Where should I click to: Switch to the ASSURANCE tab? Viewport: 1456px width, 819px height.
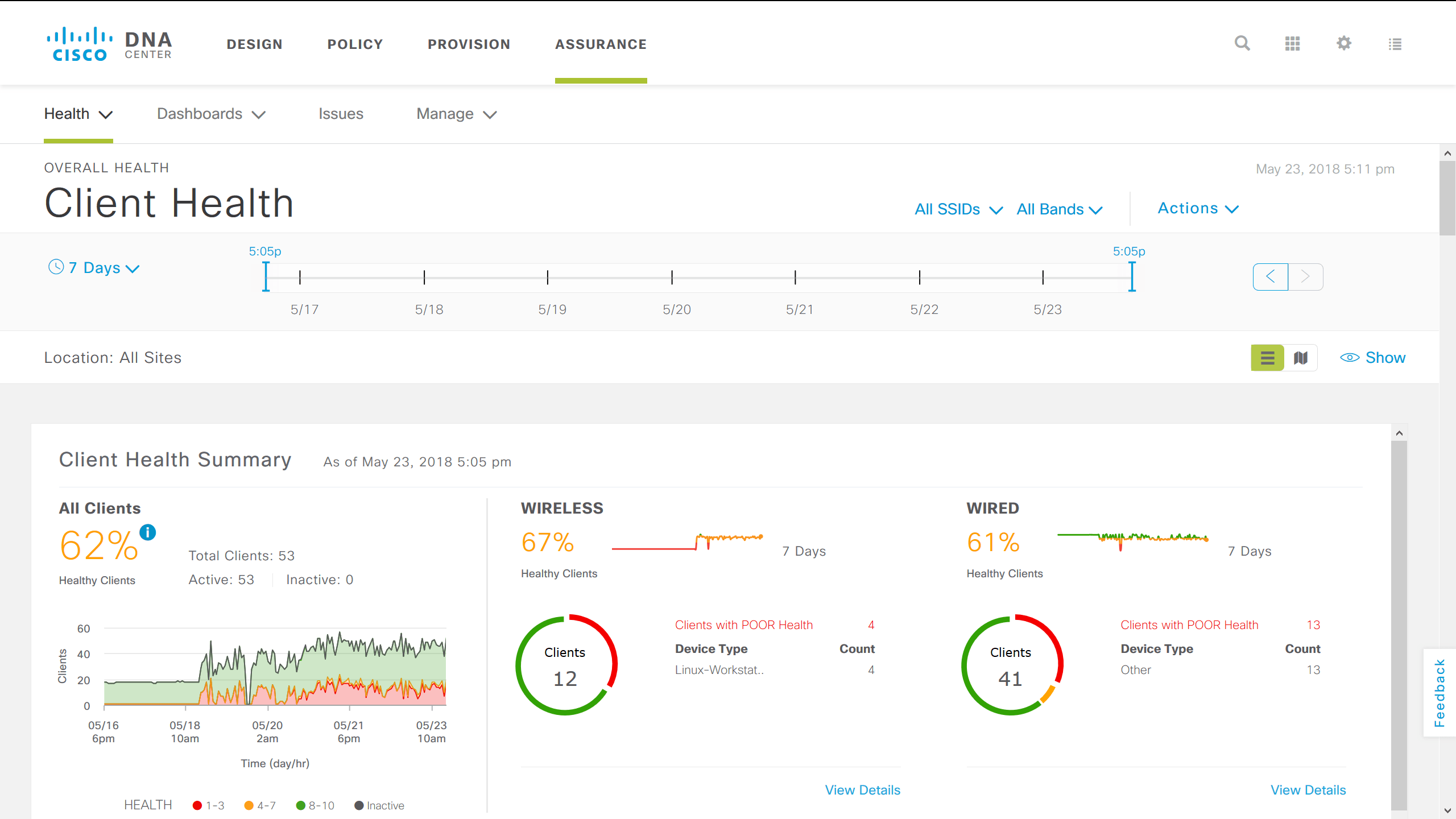(601, 44)
